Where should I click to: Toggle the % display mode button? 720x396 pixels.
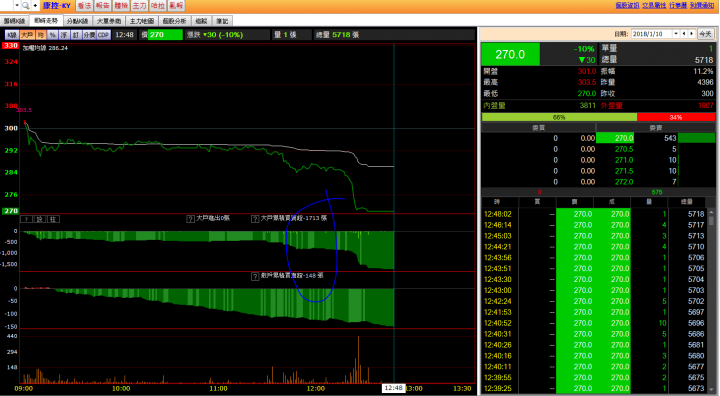click(x=52, y=35)
